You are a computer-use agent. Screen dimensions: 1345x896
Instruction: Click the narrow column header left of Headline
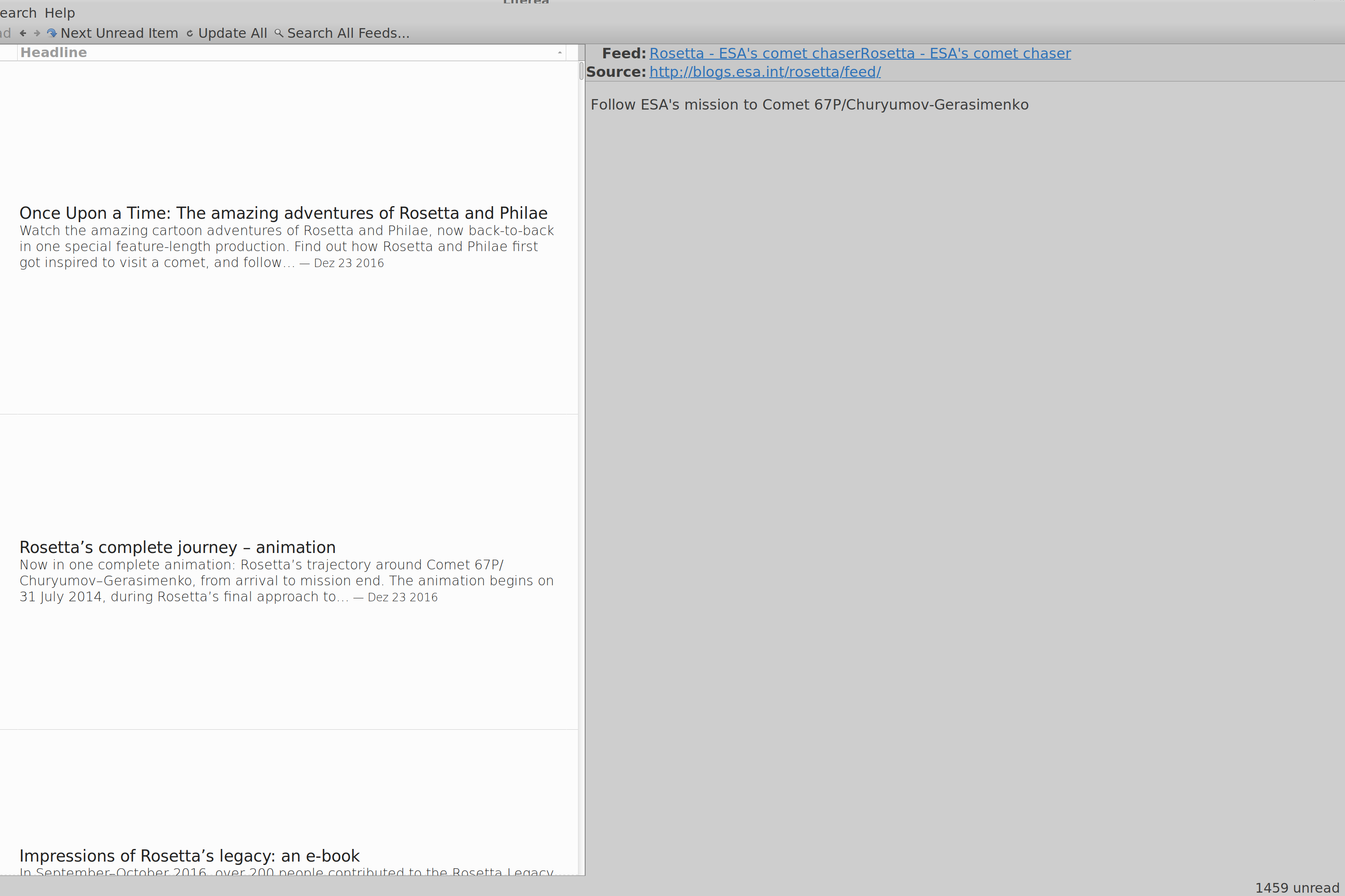click(8, 52)
